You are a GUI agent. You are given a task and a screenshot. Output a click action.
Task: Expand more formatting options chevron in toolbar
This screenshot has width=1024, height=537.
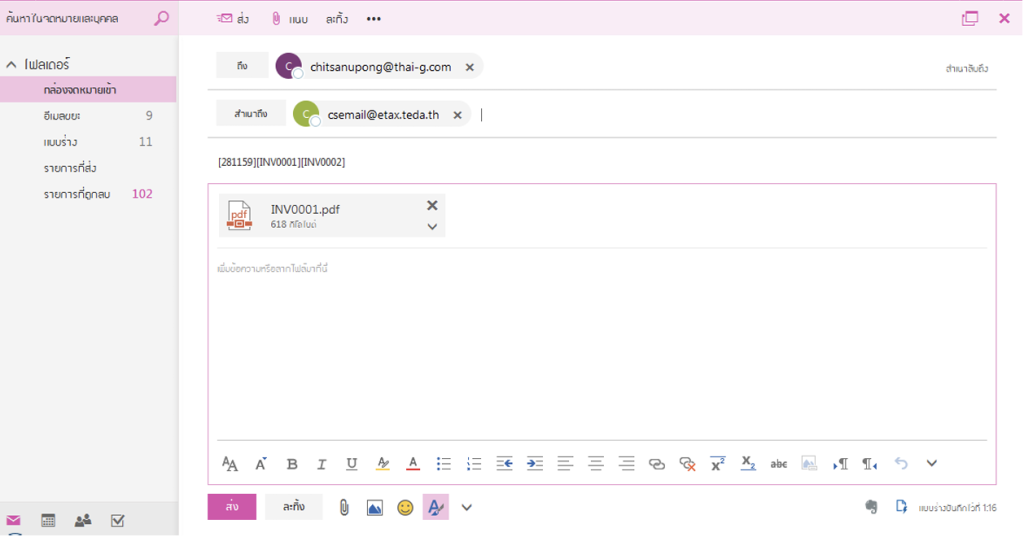tap(932, 464)
